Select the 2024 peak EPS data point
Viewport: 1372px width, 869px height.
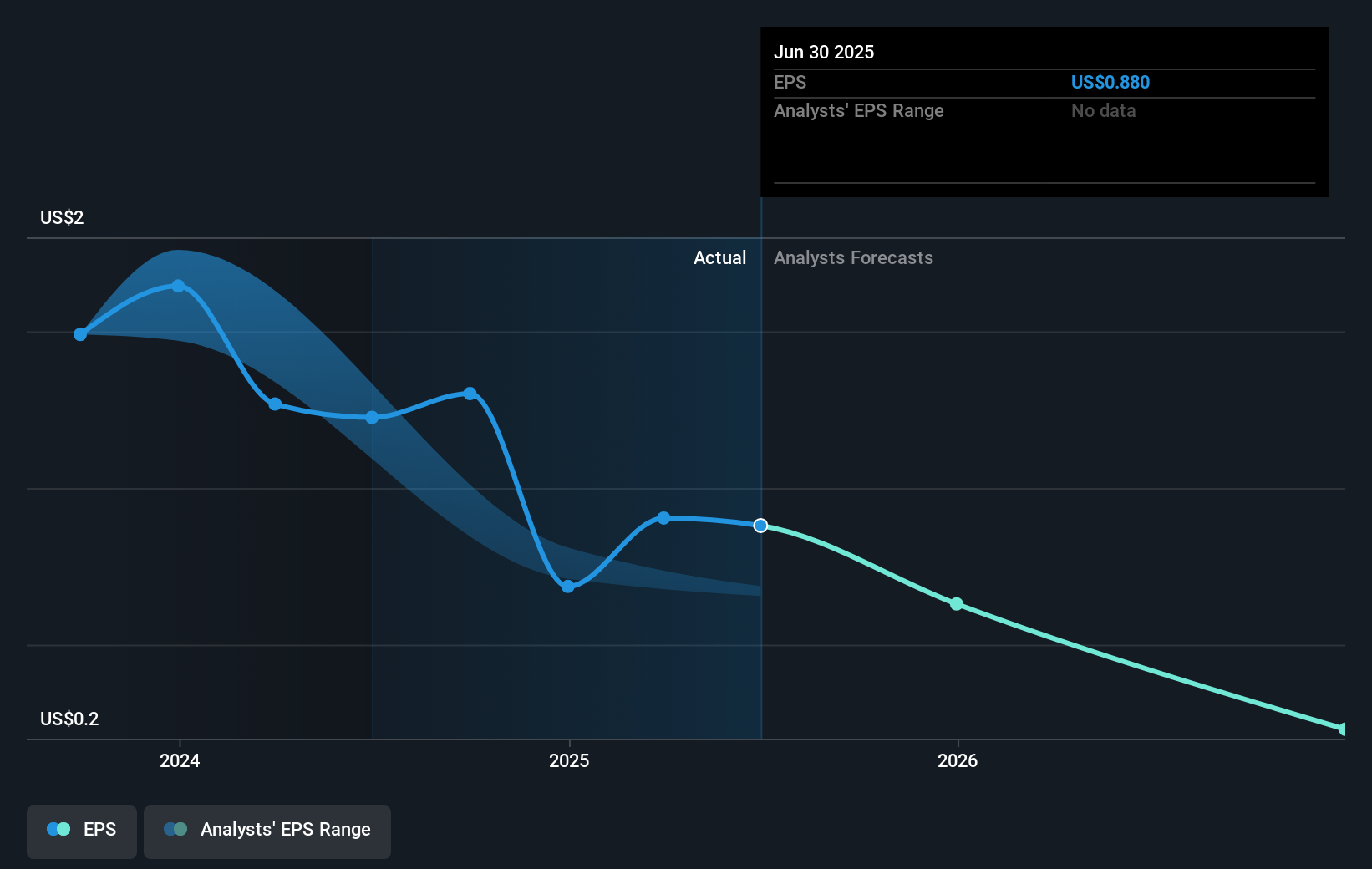click(178, 286)
